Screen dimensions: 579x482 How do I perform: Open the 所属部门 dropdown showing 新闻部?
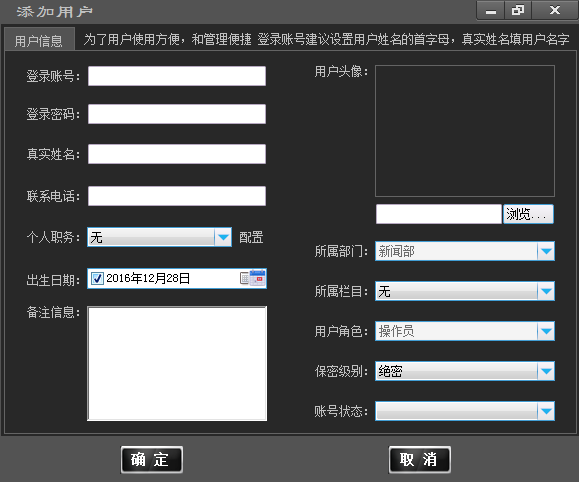465,251
